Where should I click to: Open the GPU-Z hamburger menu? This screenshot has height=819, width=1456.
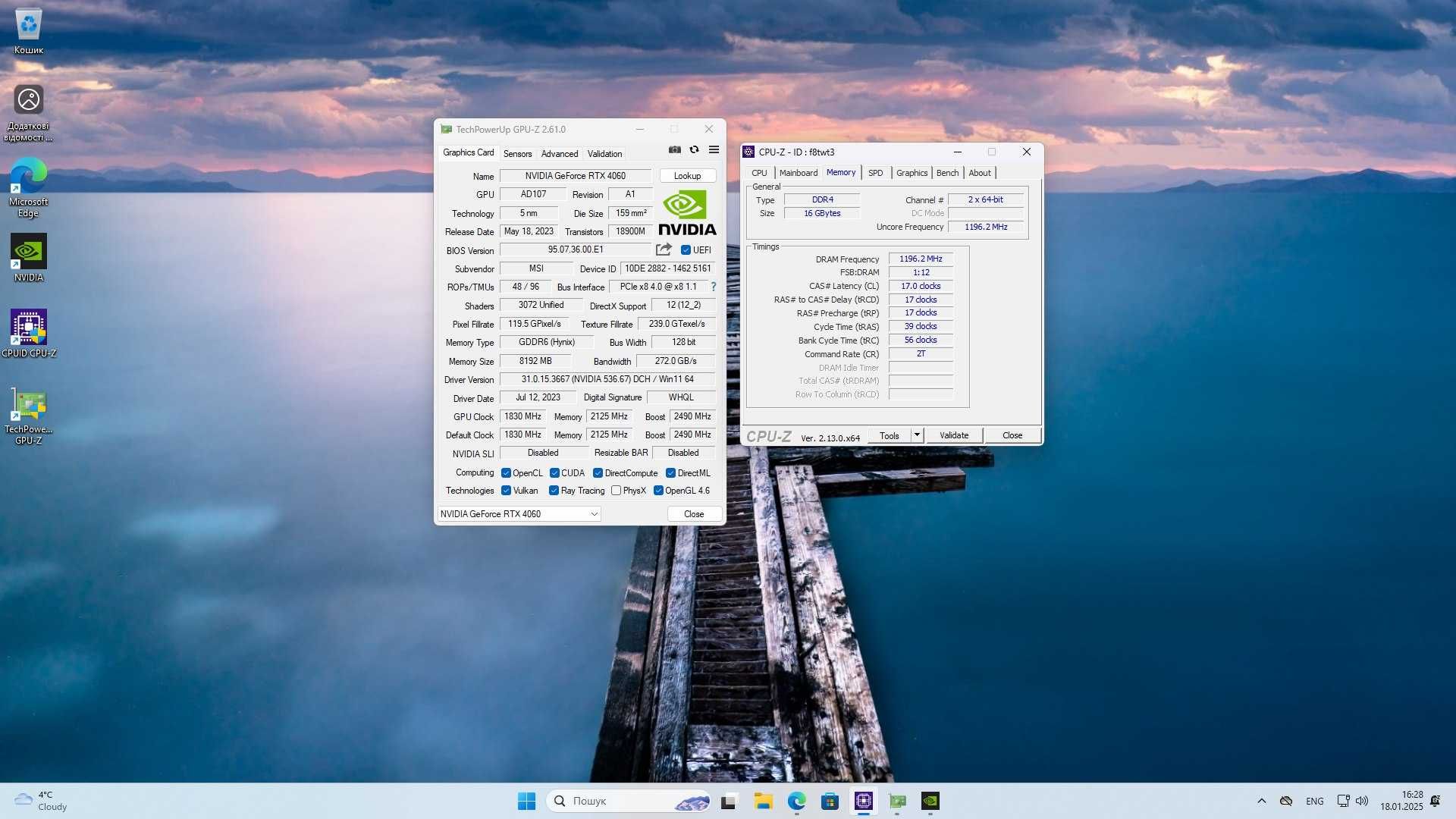[x=714, y=149]
